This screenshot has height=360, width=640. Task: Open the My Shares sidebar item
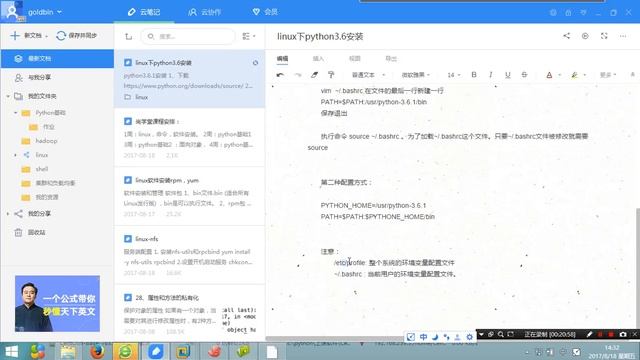39,213
